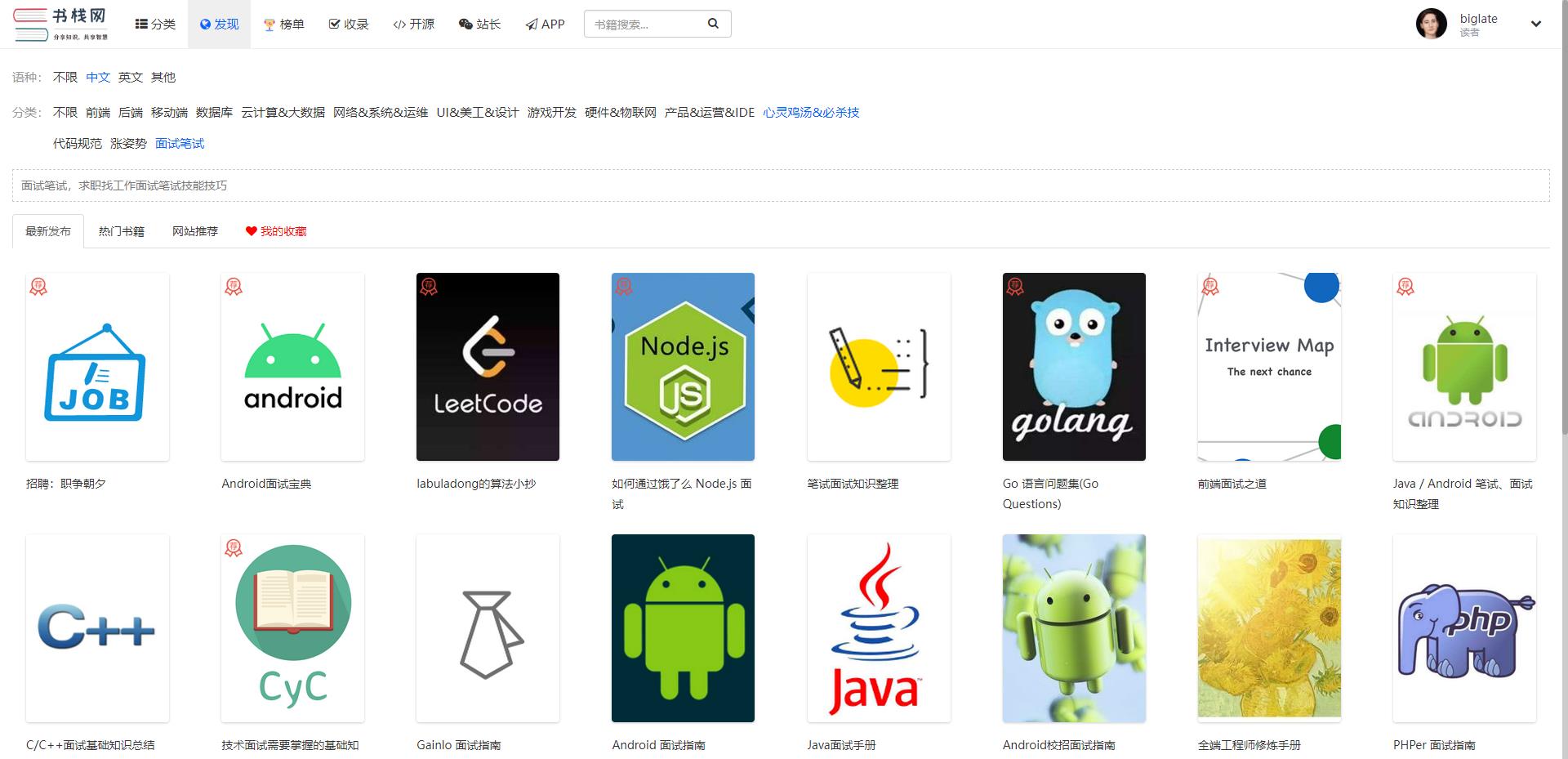This screenshot has height=759, width=1568.
Task: Open the sunflower painting cover
Action: [x=1269, y=628]
